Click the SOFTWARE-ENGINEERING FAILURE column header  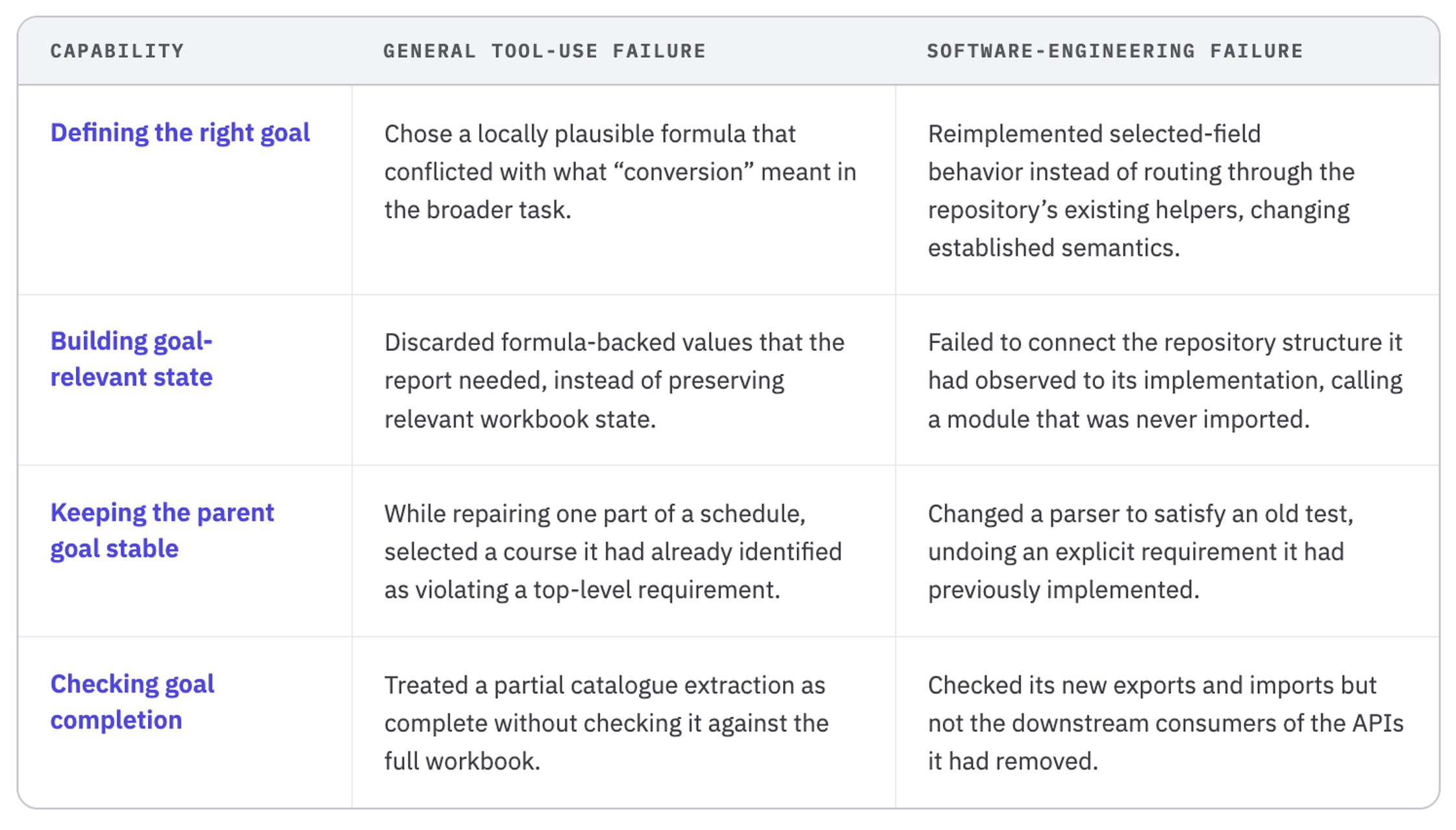[1115, 51]
